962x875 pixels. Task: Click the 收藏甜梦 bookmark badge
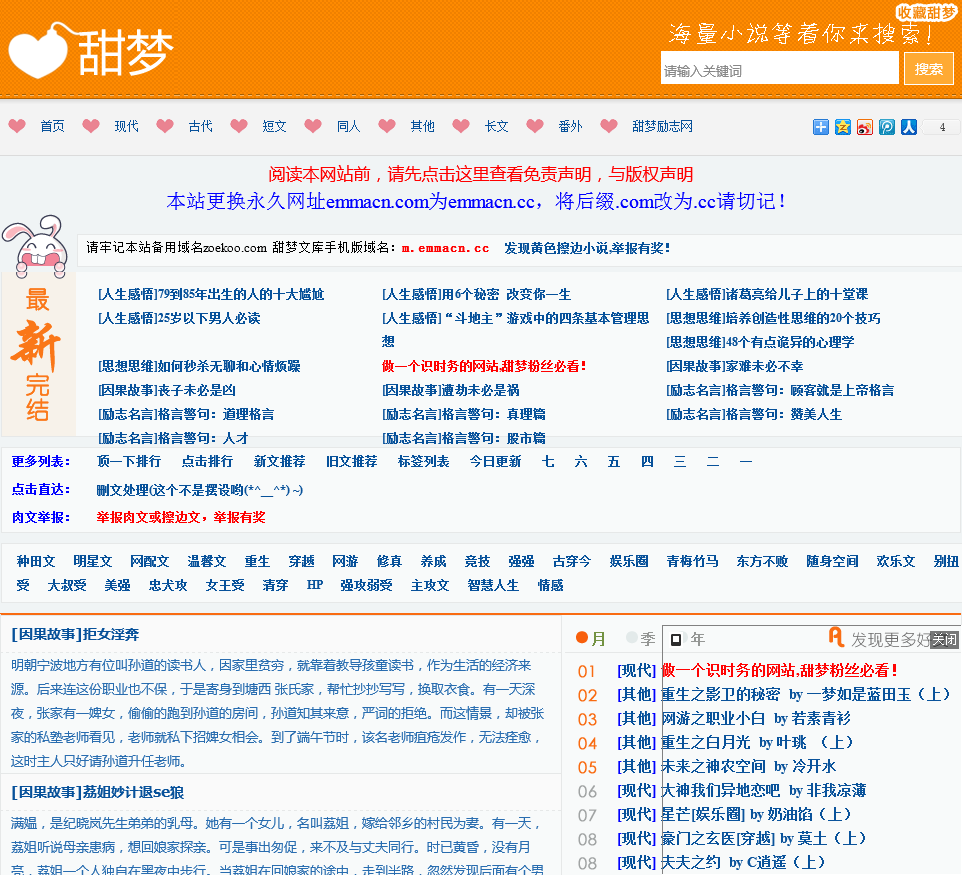[x=927, y=12]
